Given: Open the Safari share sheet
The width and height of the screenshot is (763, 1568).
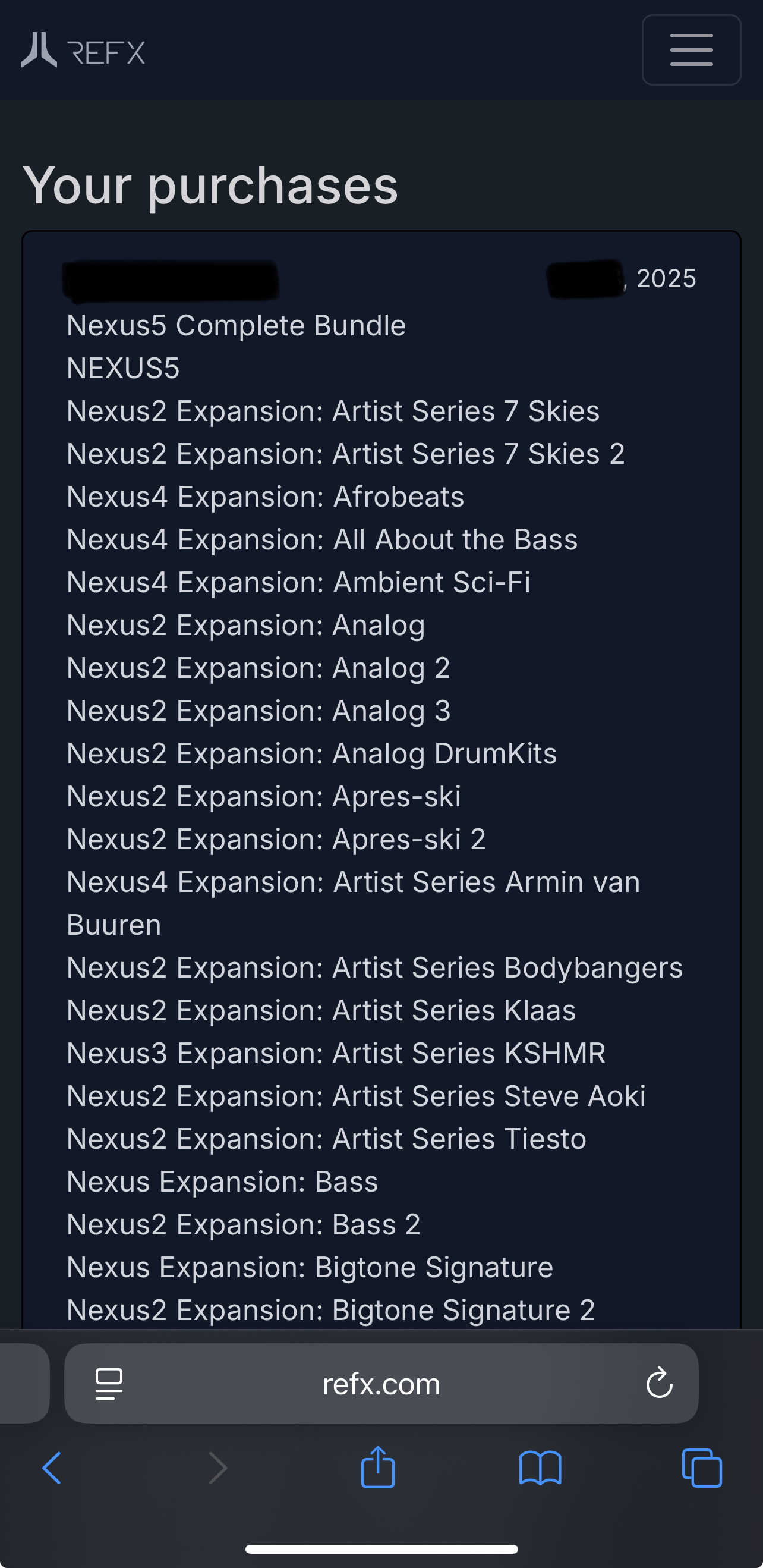Looking at the screenshot, I should click(378, 1467).
